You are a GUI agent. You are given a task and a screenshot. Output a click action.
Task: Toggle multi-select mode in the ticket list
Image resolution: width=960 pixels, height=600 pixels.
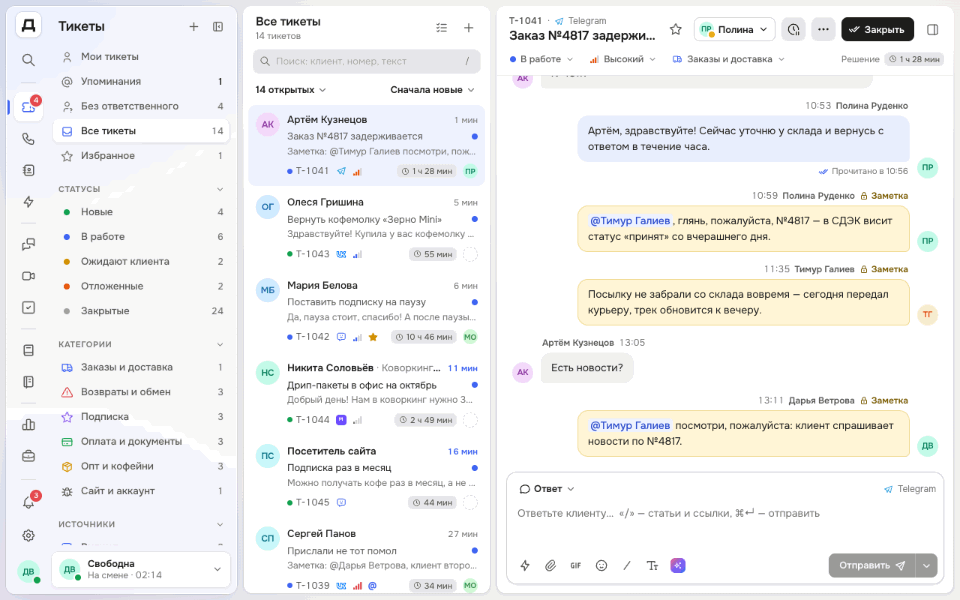click(441, 28)
